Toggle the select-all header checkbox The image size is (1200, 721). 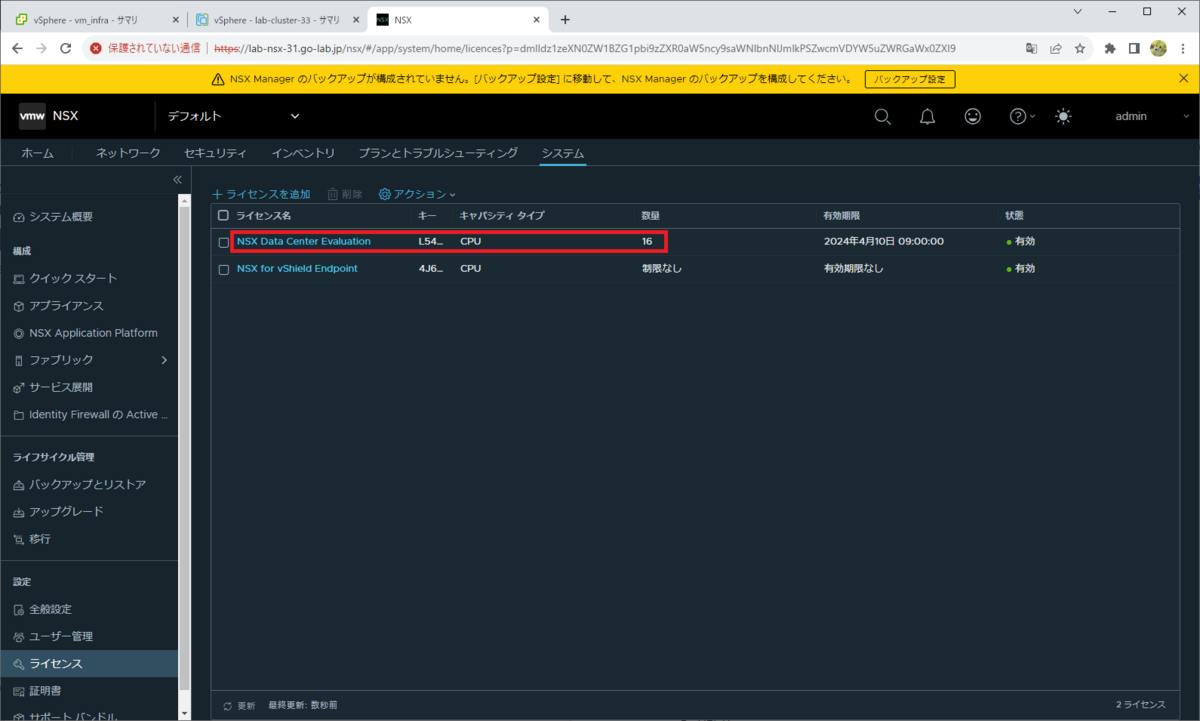[223, 215]
